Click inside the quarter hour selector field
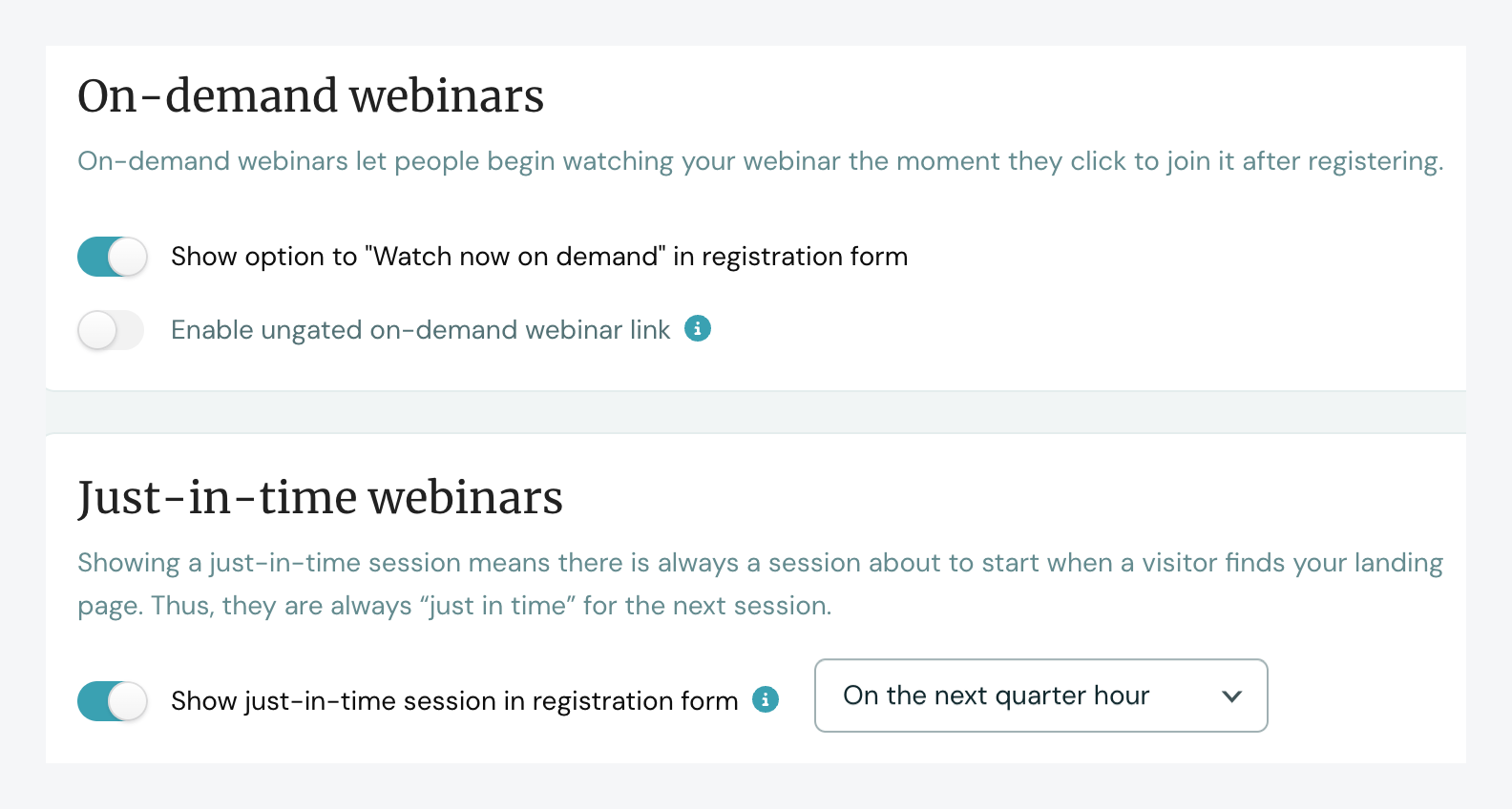1512x809 pixels. click(996, 696)
